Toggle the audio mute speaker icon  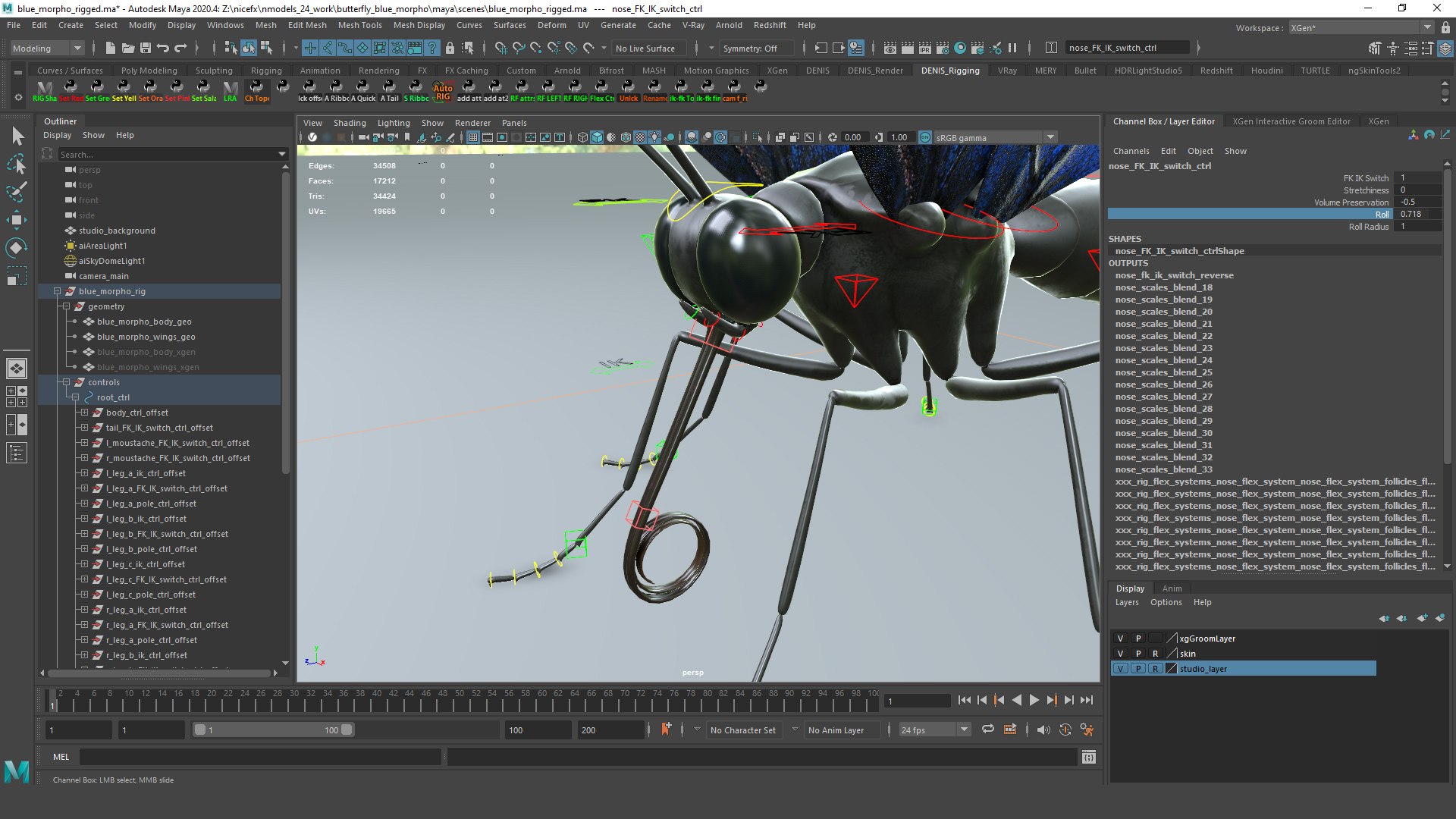click(x=1043, y=730)
